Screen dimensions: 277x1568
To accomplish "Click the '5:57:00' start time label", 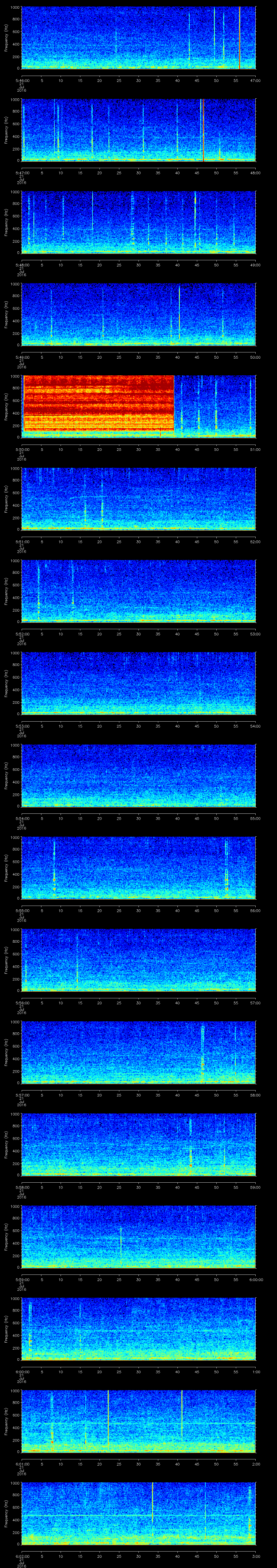I will 22,1095.
